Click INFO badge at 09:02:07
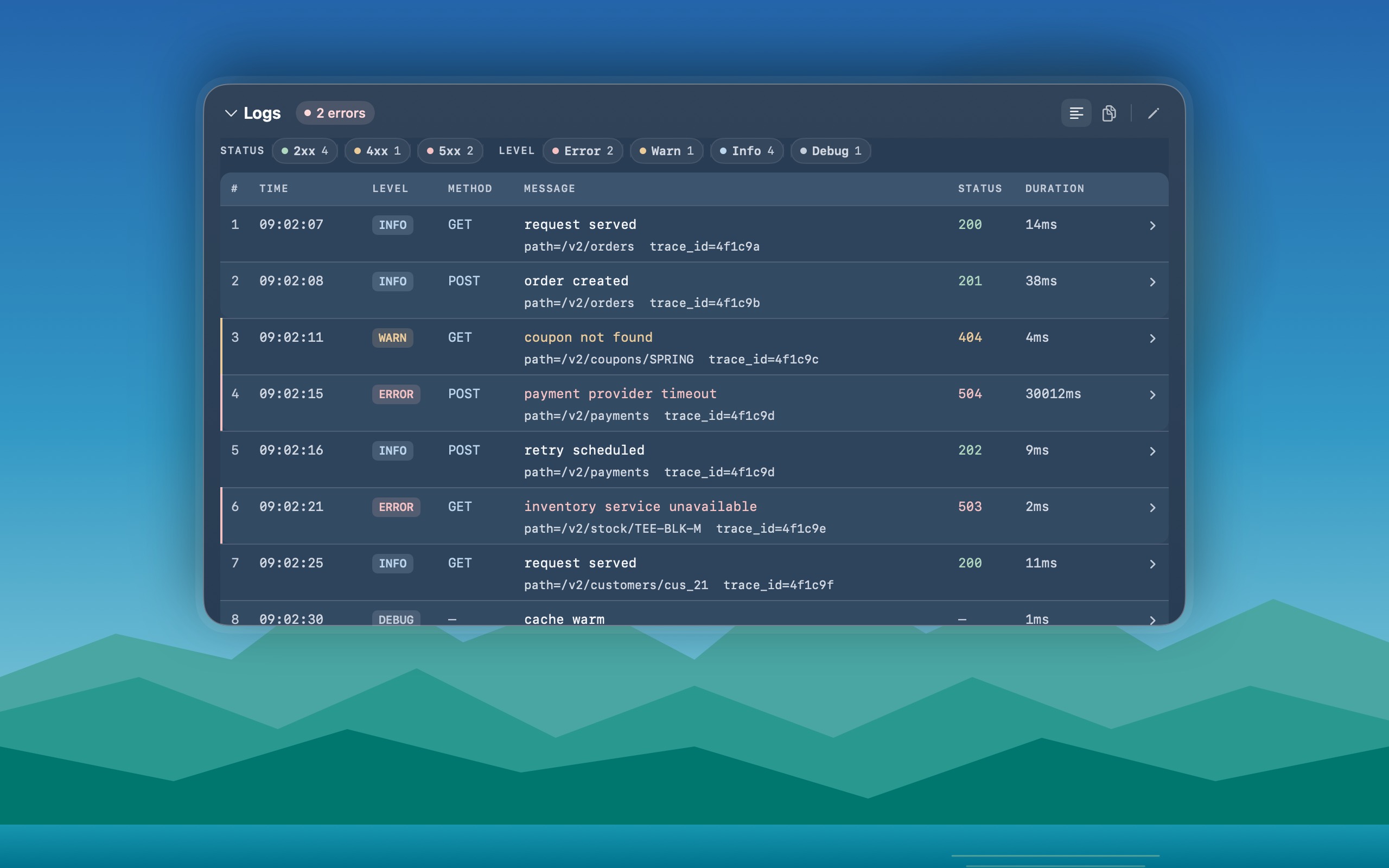Image resolution: width=1389 pixels, height=868 pixels. [x=393, y=225]
